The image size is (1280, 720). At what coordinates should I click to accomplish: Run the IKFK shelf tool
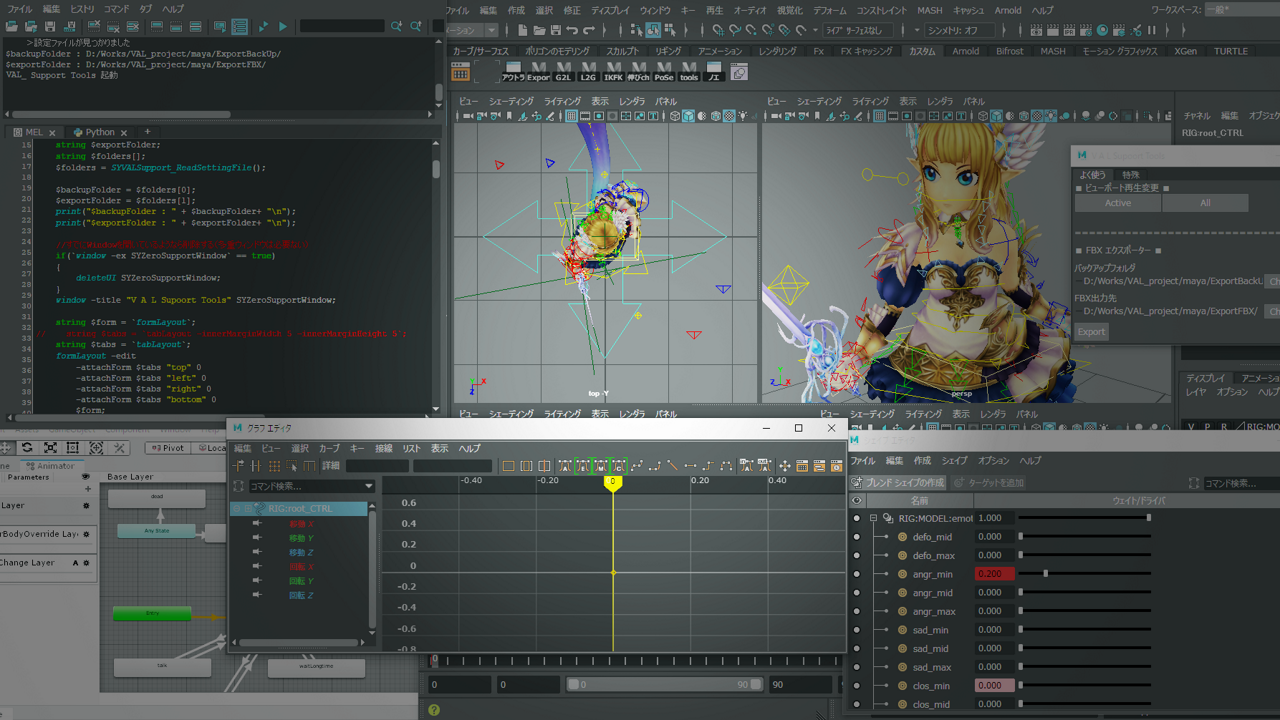(x=614, y=72)
